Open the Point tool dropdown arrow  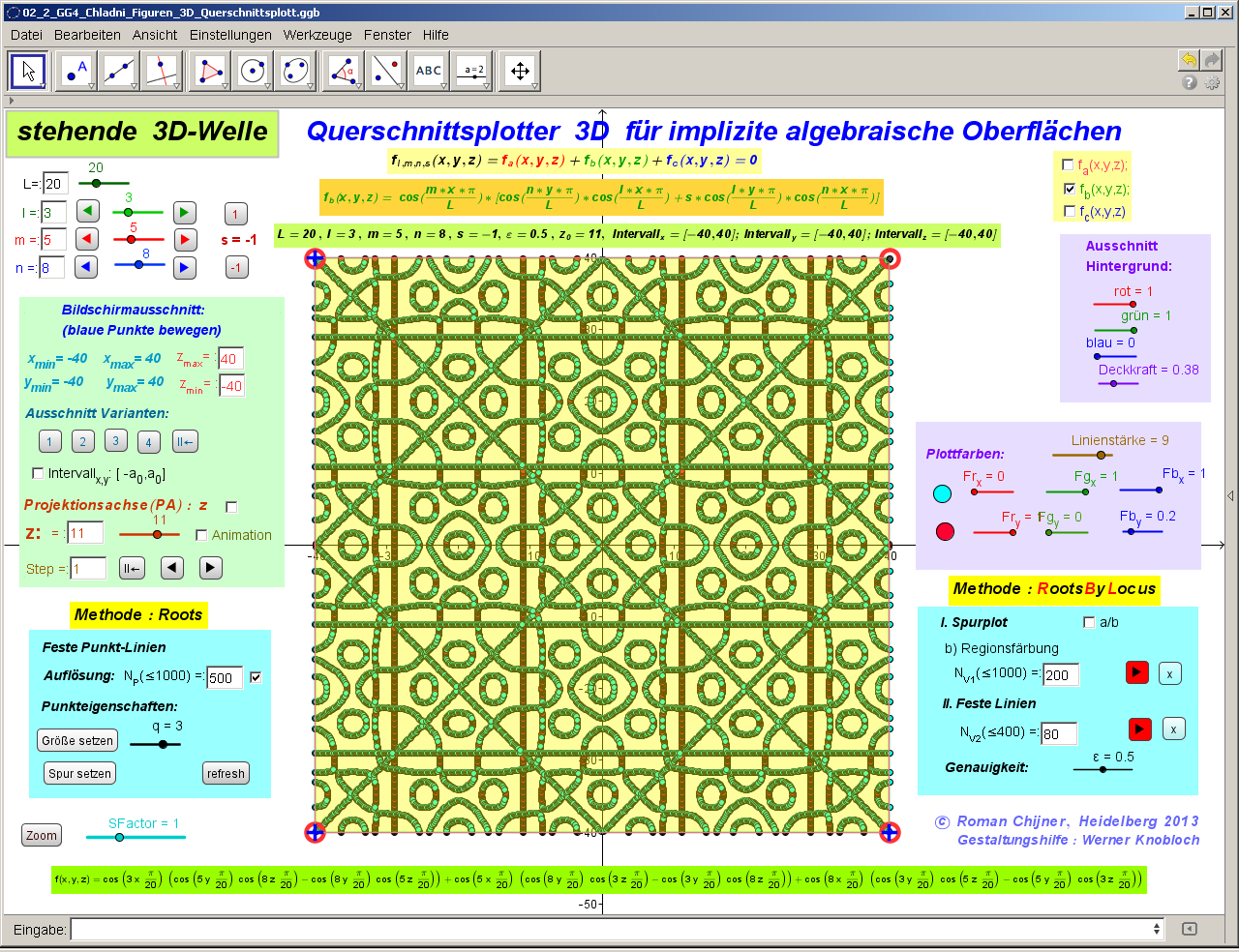pos(90,85)
